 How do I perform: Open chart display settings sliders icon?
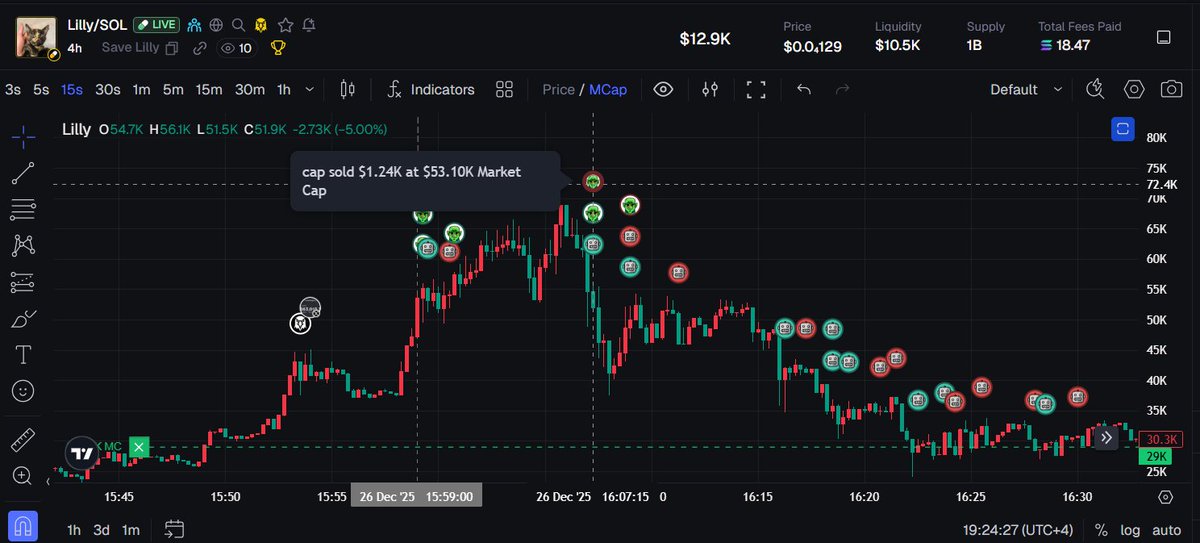point(710,89)
